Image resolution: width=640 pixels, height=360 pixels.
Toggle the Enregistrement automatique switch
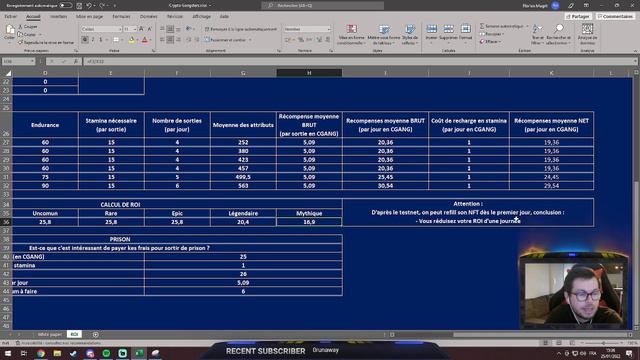pos(65,5)
